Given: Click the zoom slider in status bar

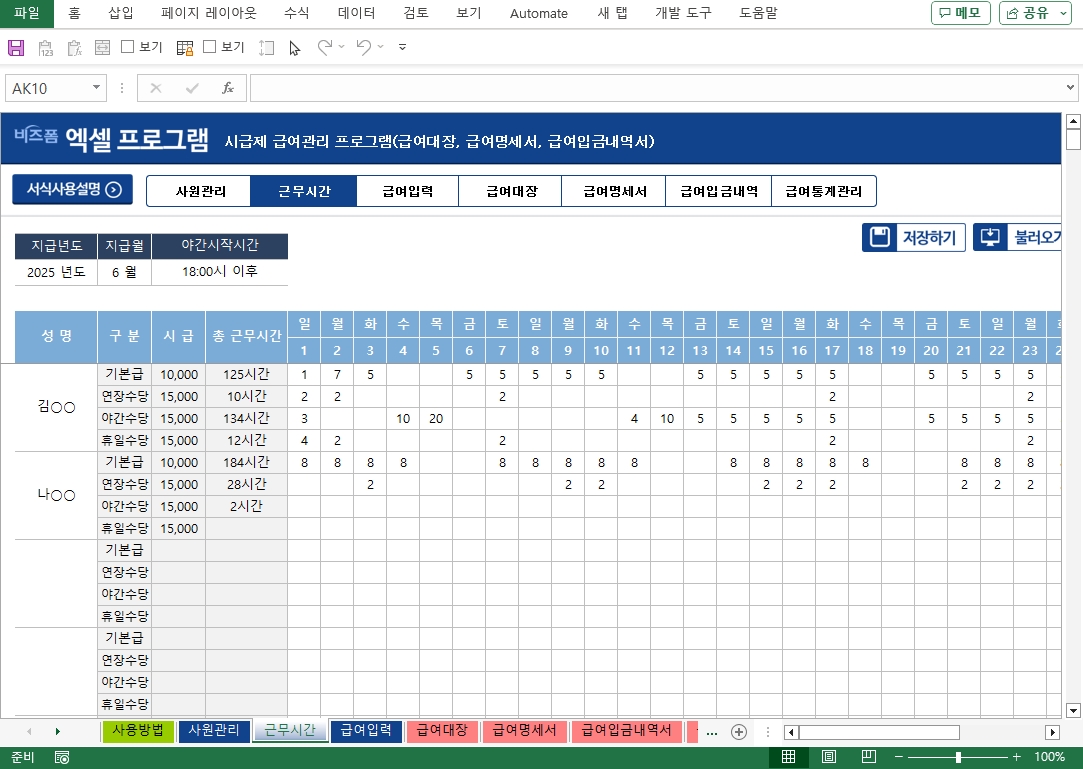Looking at the screenshot, I should [x=958, y=757].
